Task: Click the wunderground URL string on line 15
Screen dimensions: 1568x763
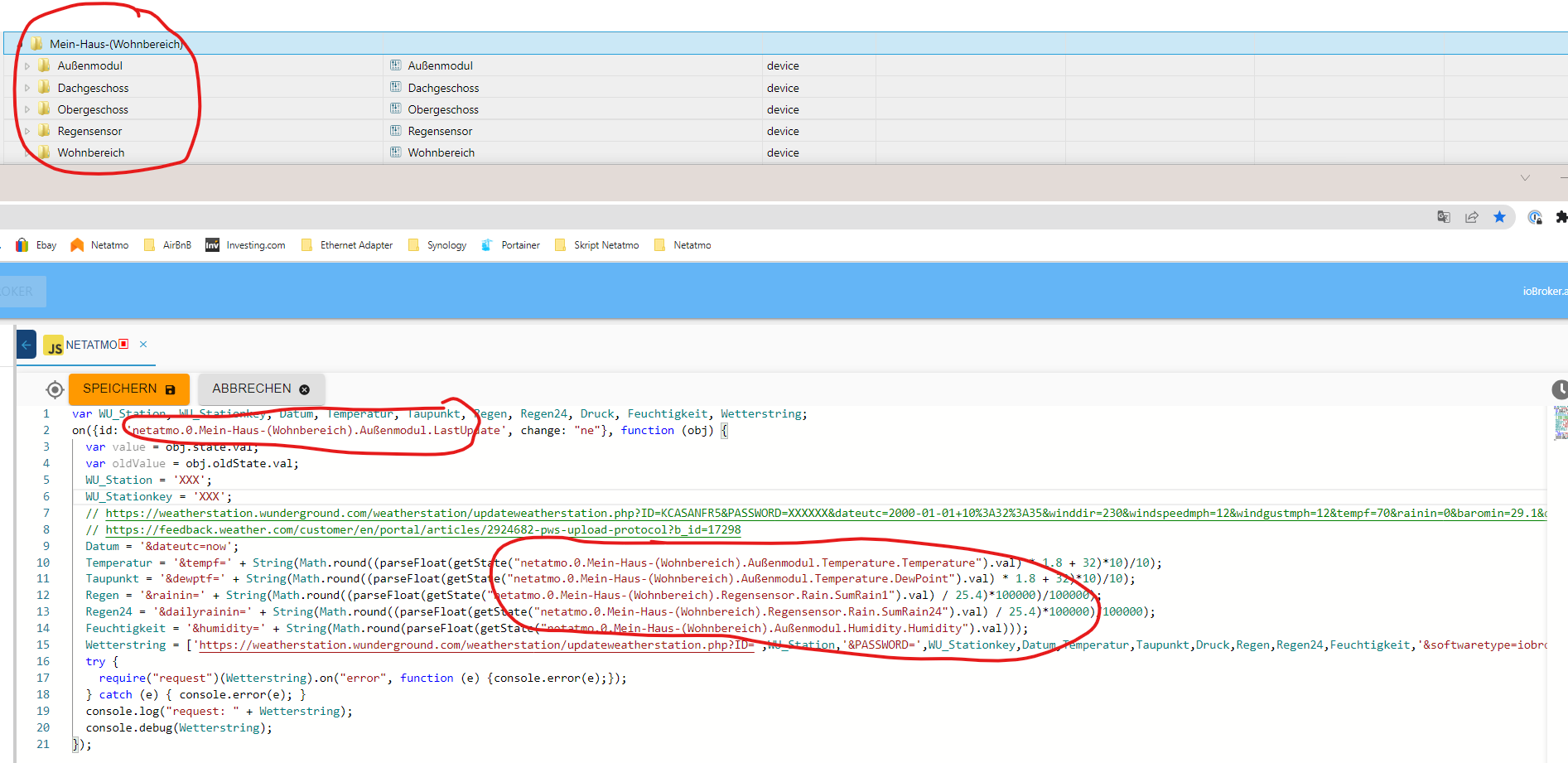Action: click(475, 645)
